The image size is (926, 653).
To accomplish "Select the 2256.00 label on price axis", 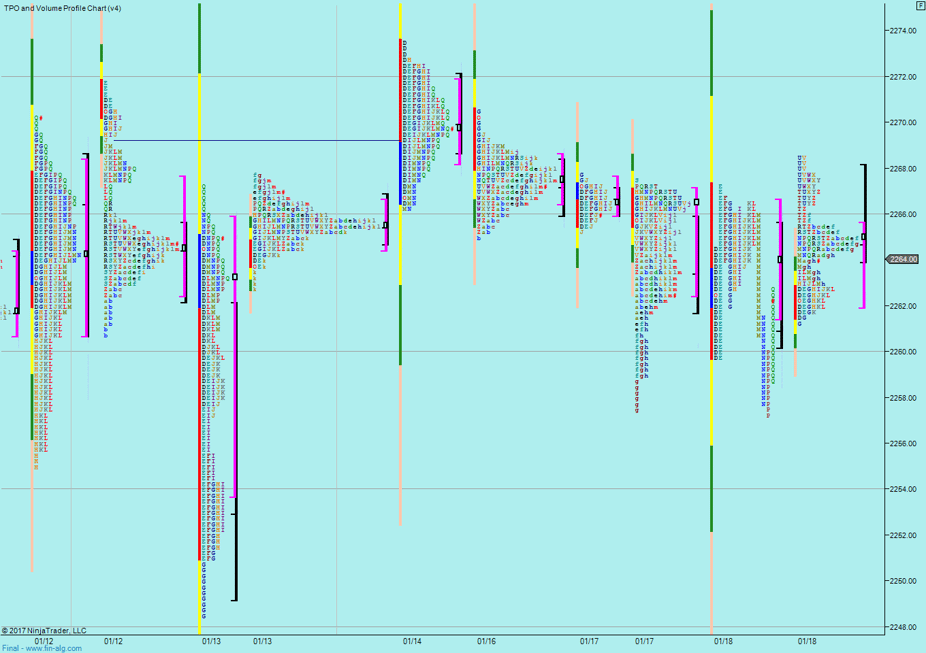I will pyautogui.click(x=903, y=444).
